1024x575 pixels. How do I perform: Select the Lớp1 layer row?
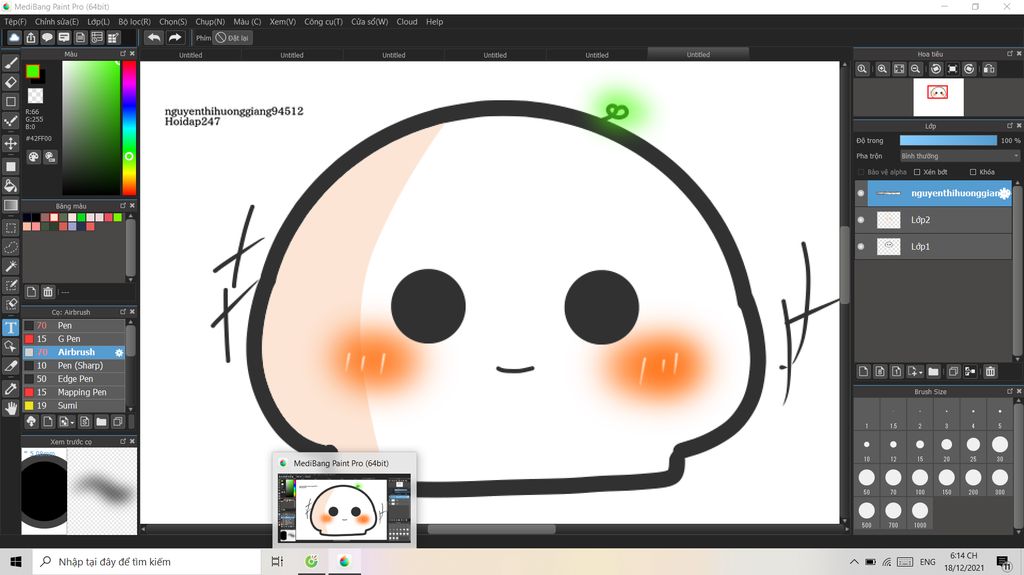tap(933, 246)
